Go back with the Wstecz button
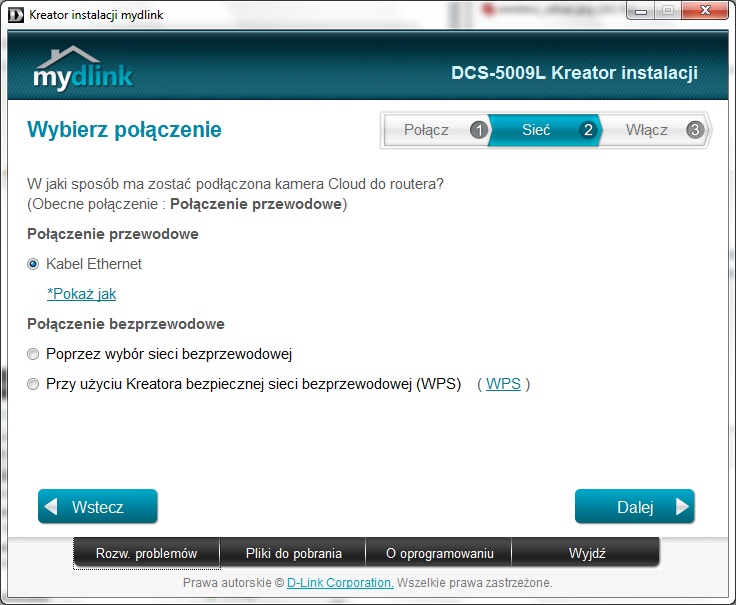Screen dimensions: 736x605 tap(98, 506)
